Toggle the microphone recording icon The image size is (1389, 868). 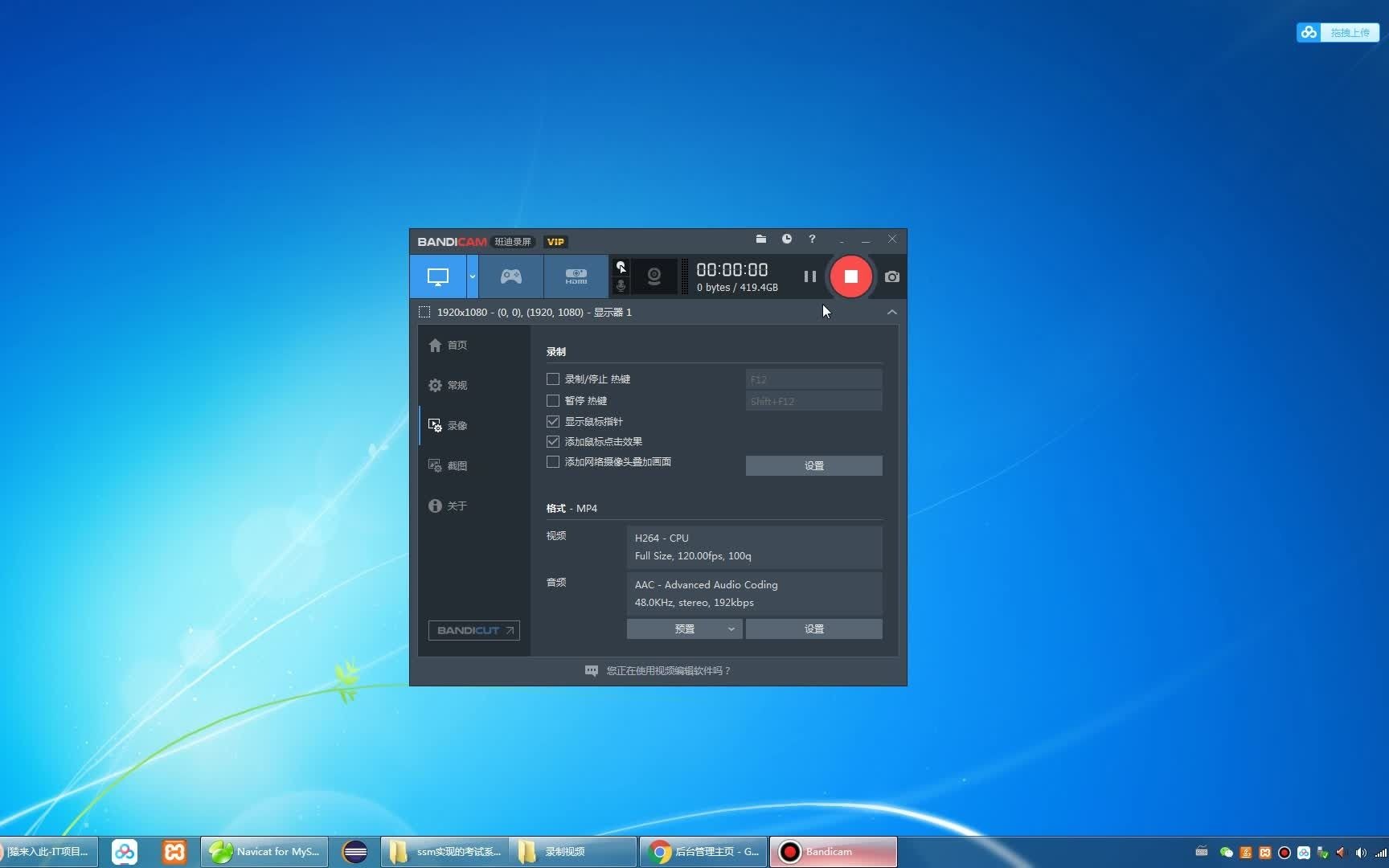tap(621, 286)
